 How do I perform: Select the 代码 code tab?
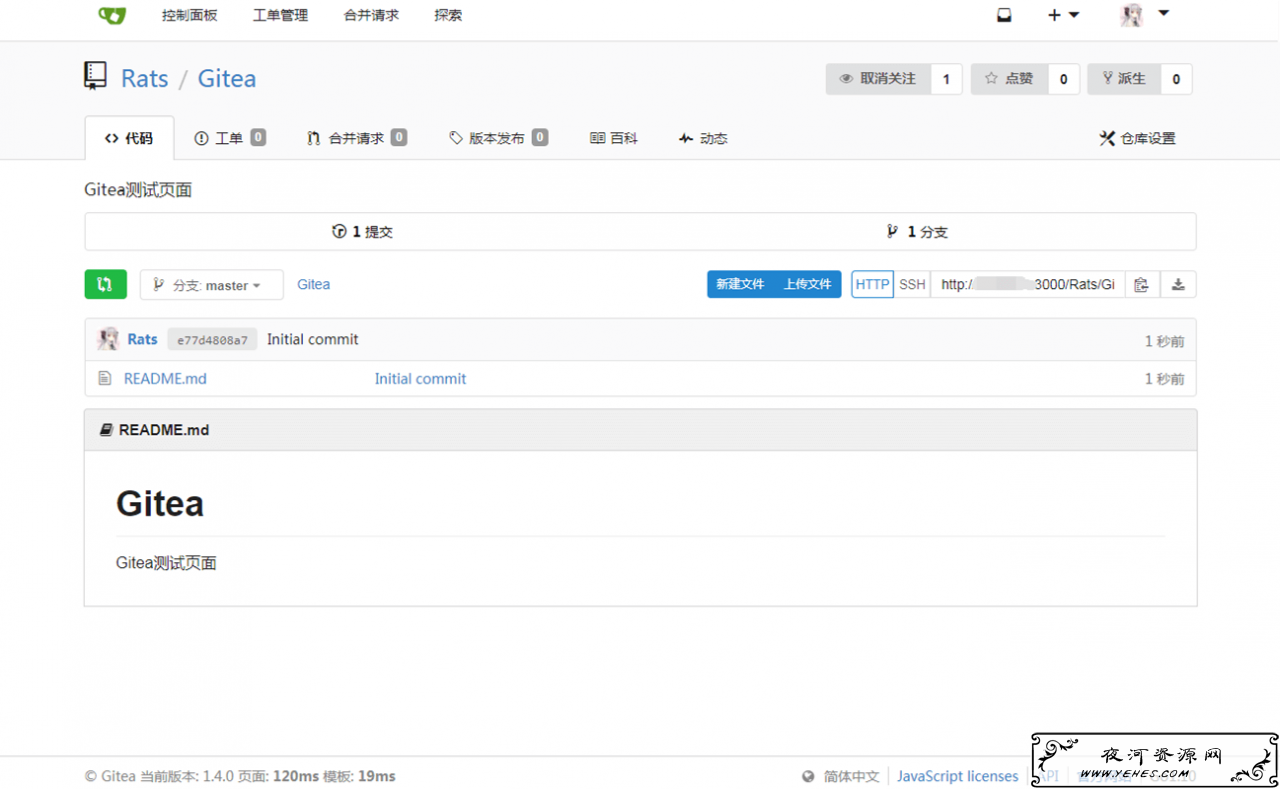coord(129,138)
